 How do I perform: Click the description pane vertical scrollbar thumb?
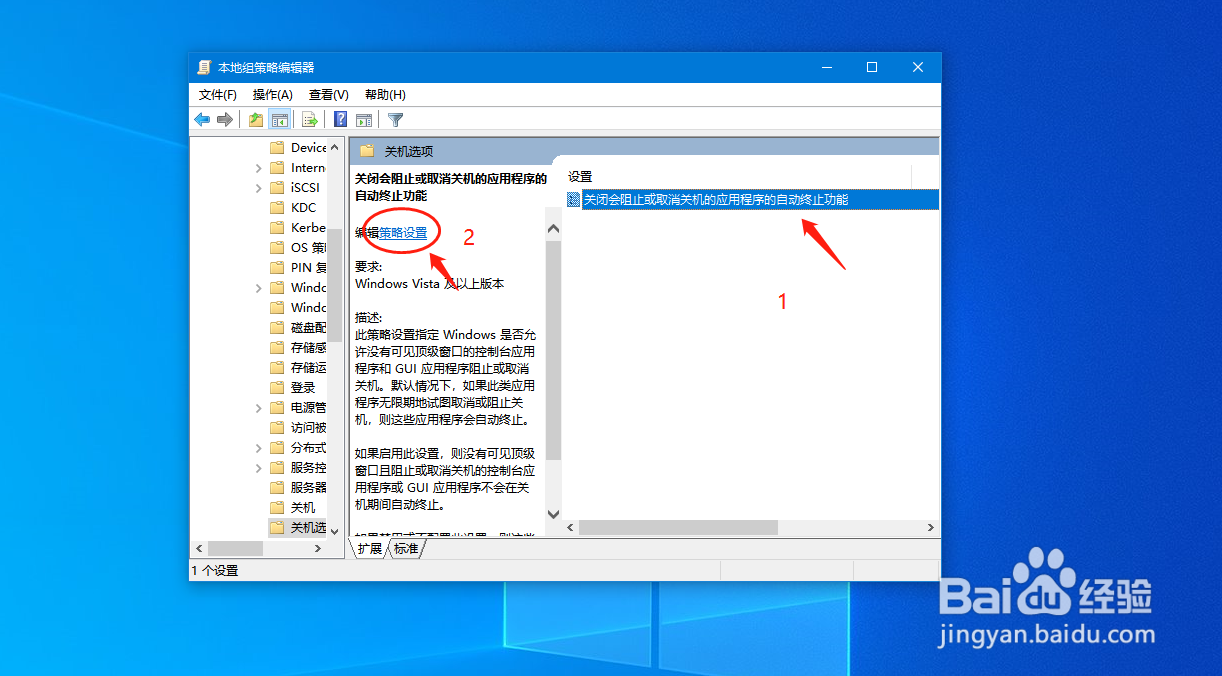(x=554, y=349)
